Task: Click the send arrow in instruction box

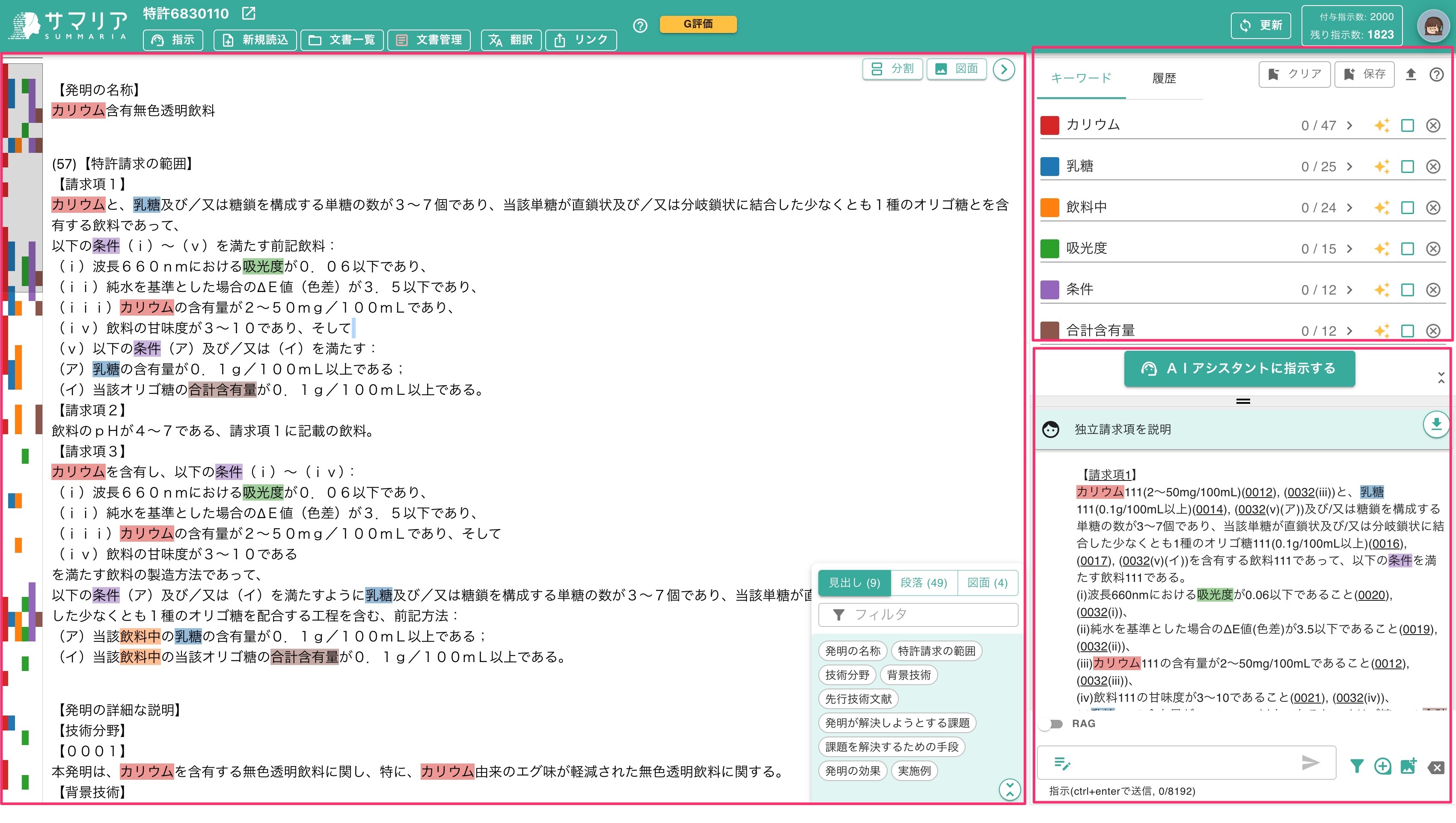Action: (1311, 763)
